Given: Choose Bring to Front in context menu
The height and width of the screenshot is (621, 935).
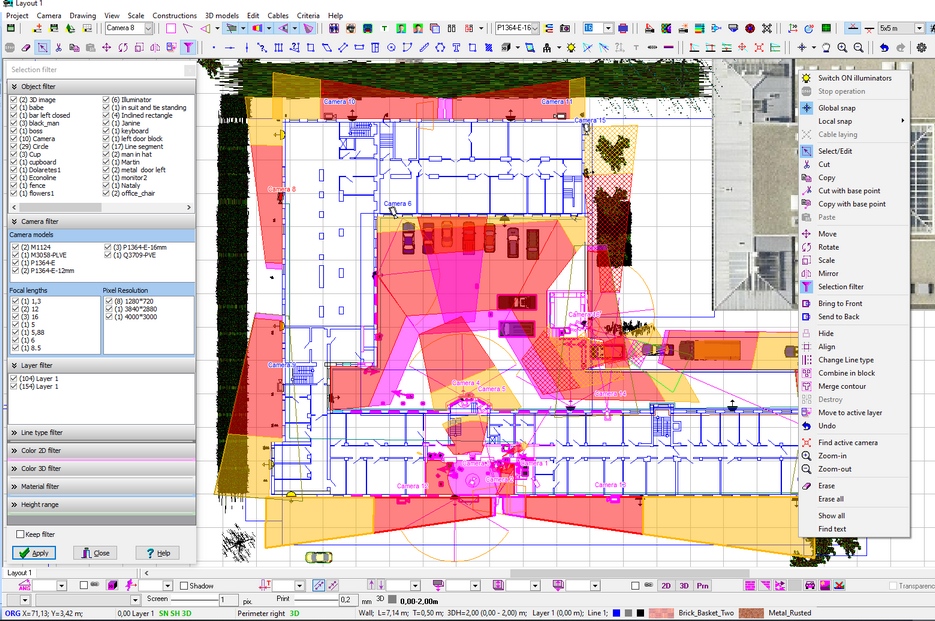Looking at the screenshot, I should (x=840, y=303).
